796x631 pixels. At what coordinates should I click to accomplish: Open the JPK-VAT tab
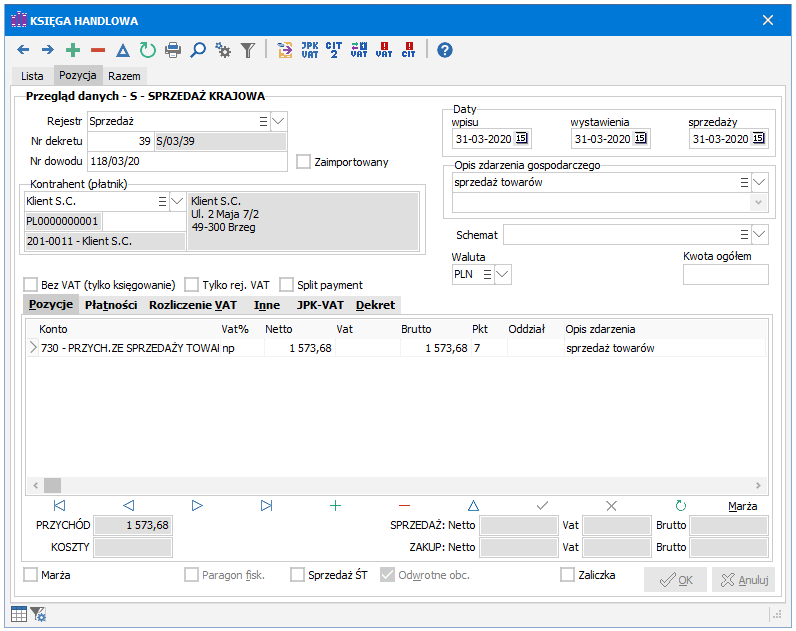[320, 305]
